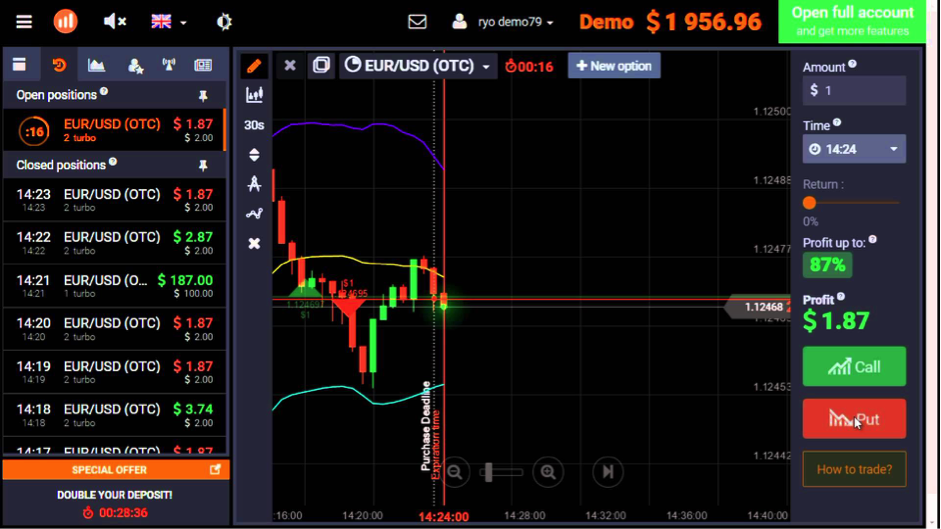Image resolution: width=941 pixels, height=529 pixels.
Task: Open the 14:21 position worth $187.00
Action: click(x=114, y=286)
